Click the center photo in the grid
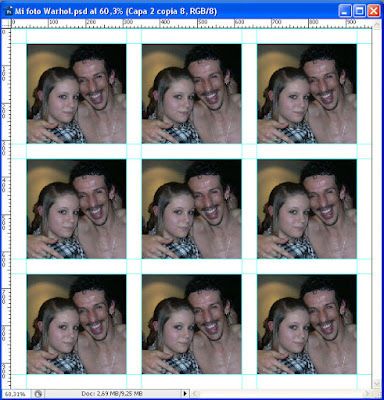Viewport: 384px width, 400px height. 192,209
